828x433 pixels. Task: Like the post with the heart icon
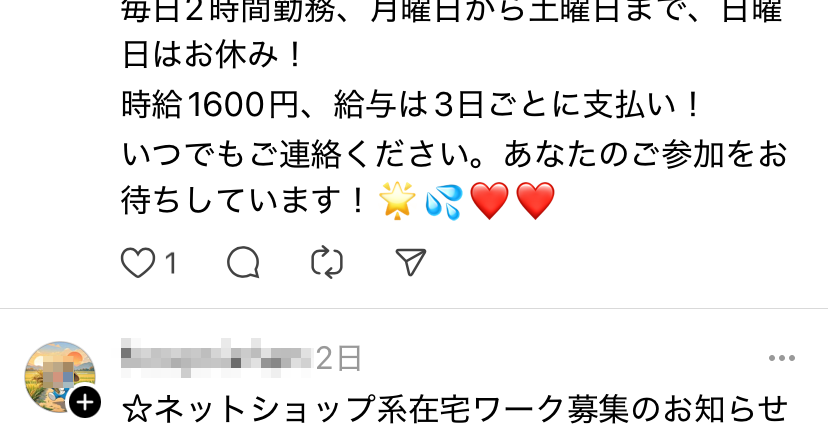(x=138, y=262)
